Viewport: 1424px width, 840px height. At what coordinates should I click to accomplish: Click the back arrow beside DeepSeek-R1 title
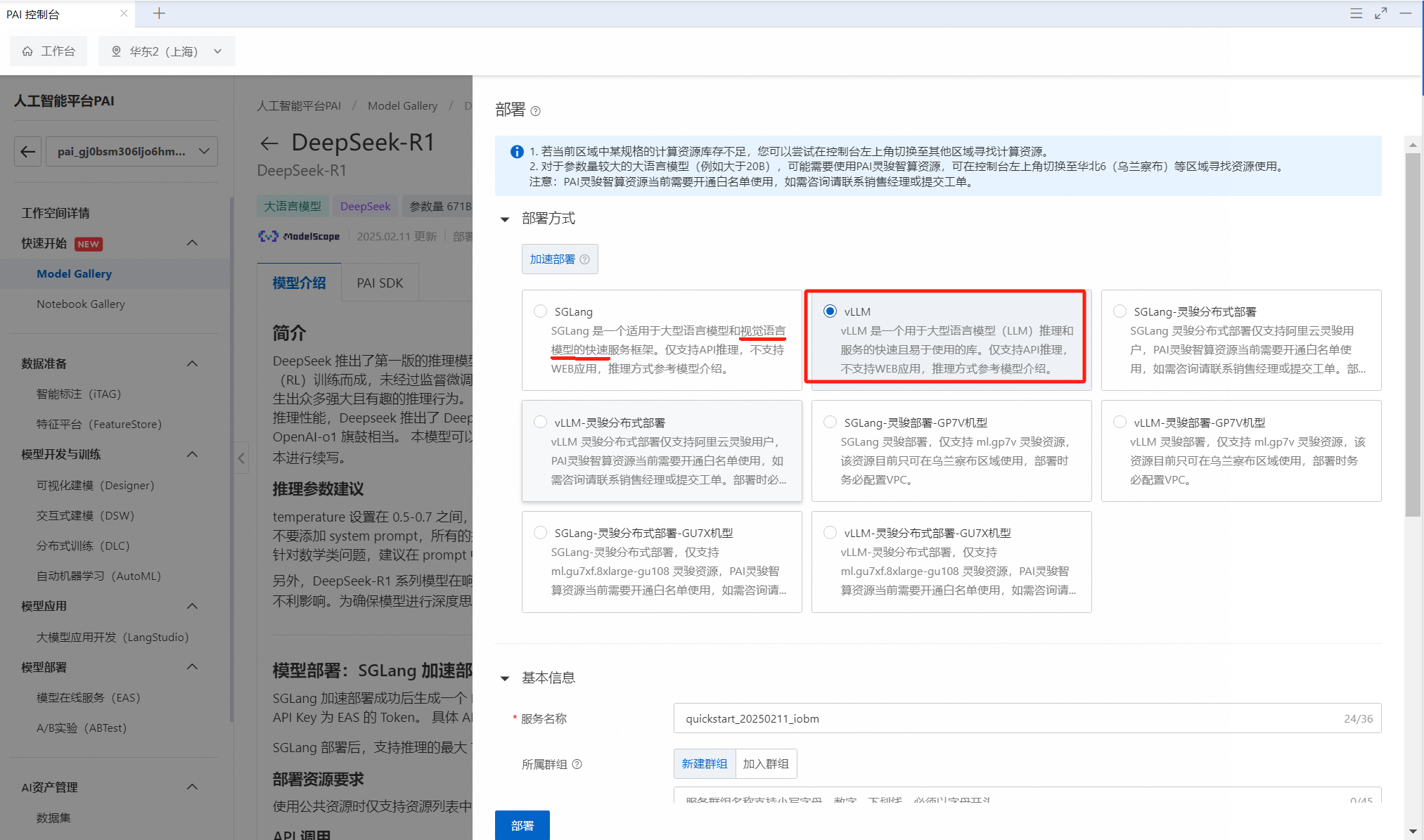tap(269, 143)
